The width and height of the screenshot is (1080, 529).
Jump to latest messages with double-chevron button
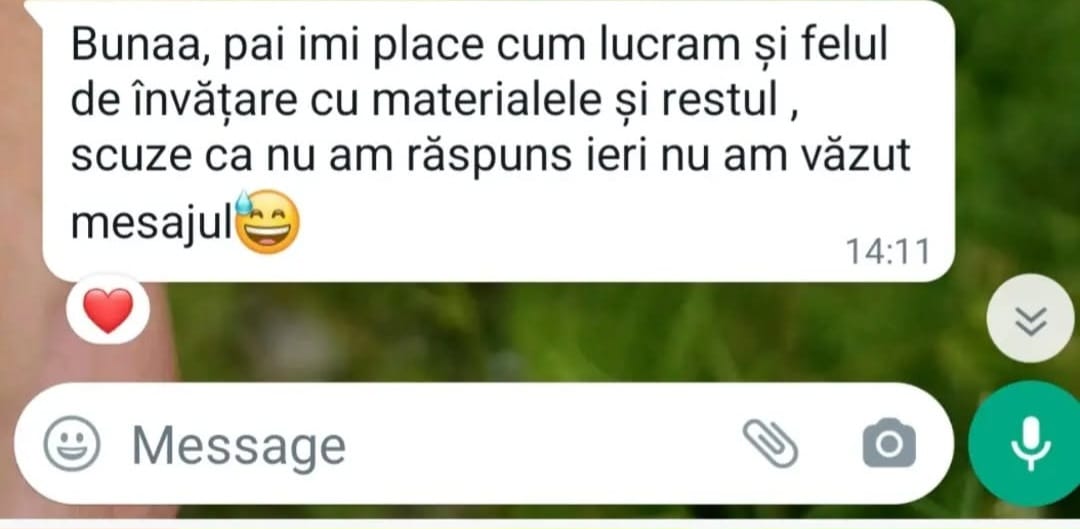click(x=1030, y=318)
